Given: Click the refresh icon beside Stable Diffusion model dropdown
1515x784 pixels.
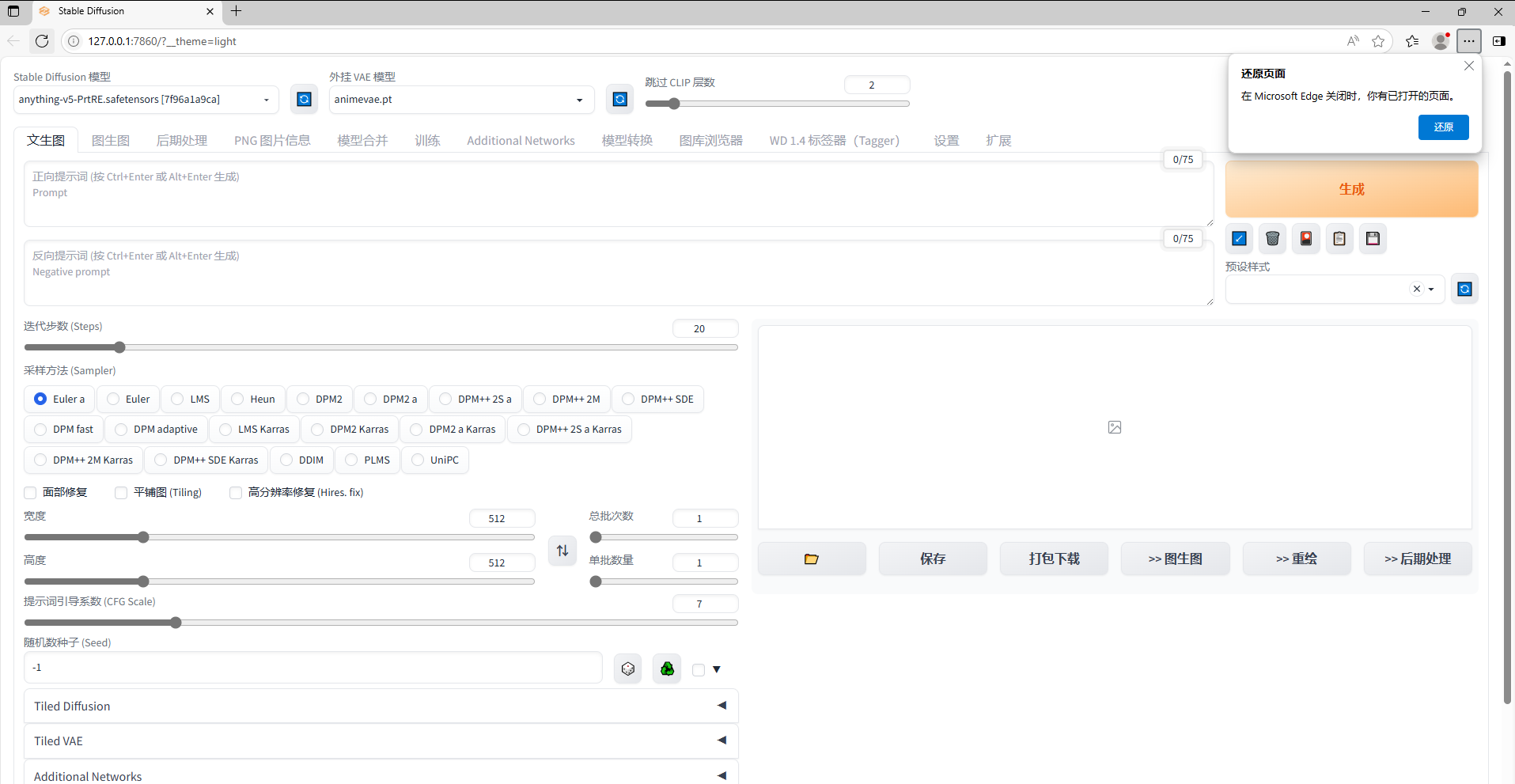Looking at the screenshot, I should [304, 99].
